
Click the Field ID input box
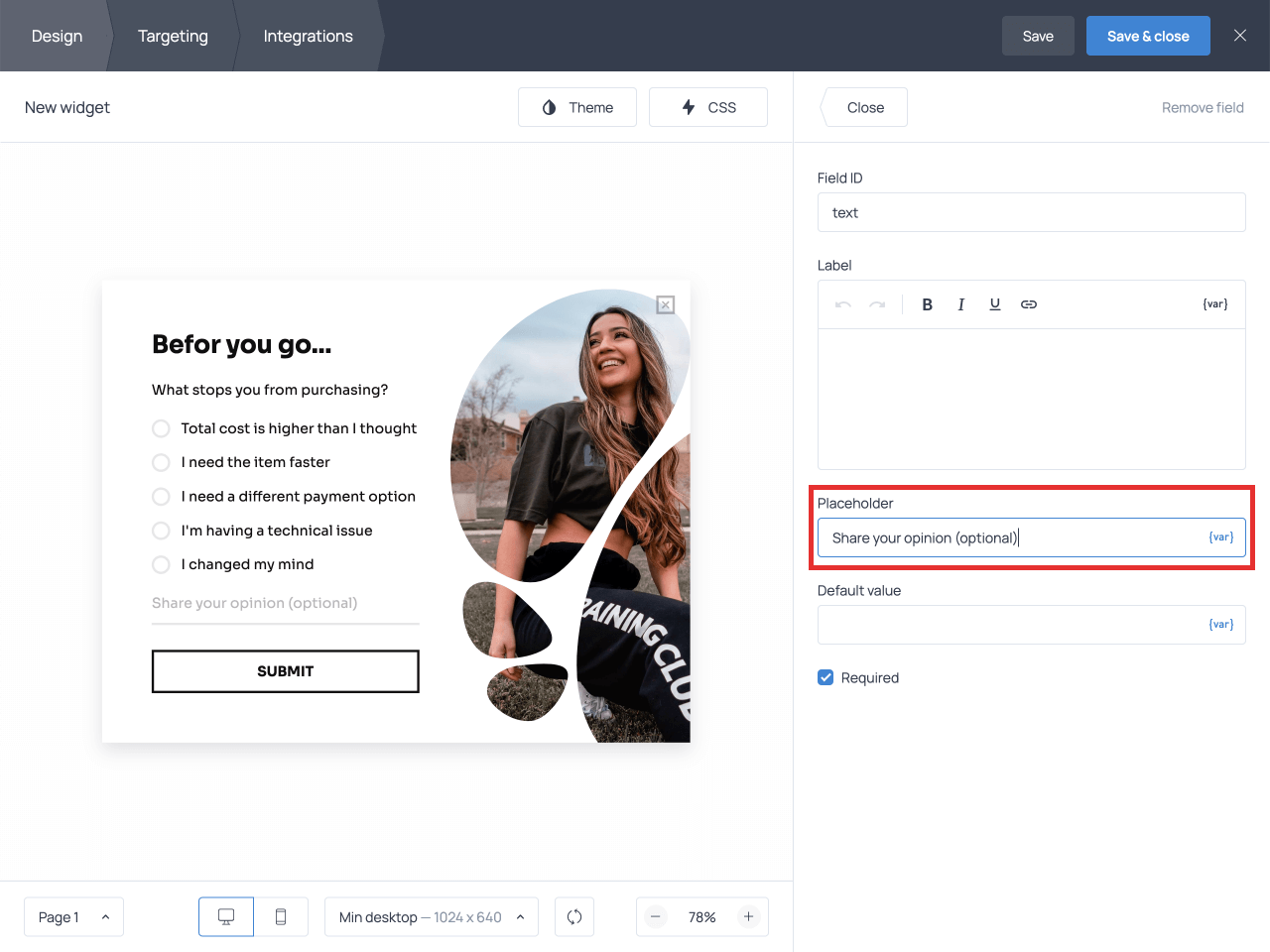coord(1031,212)
